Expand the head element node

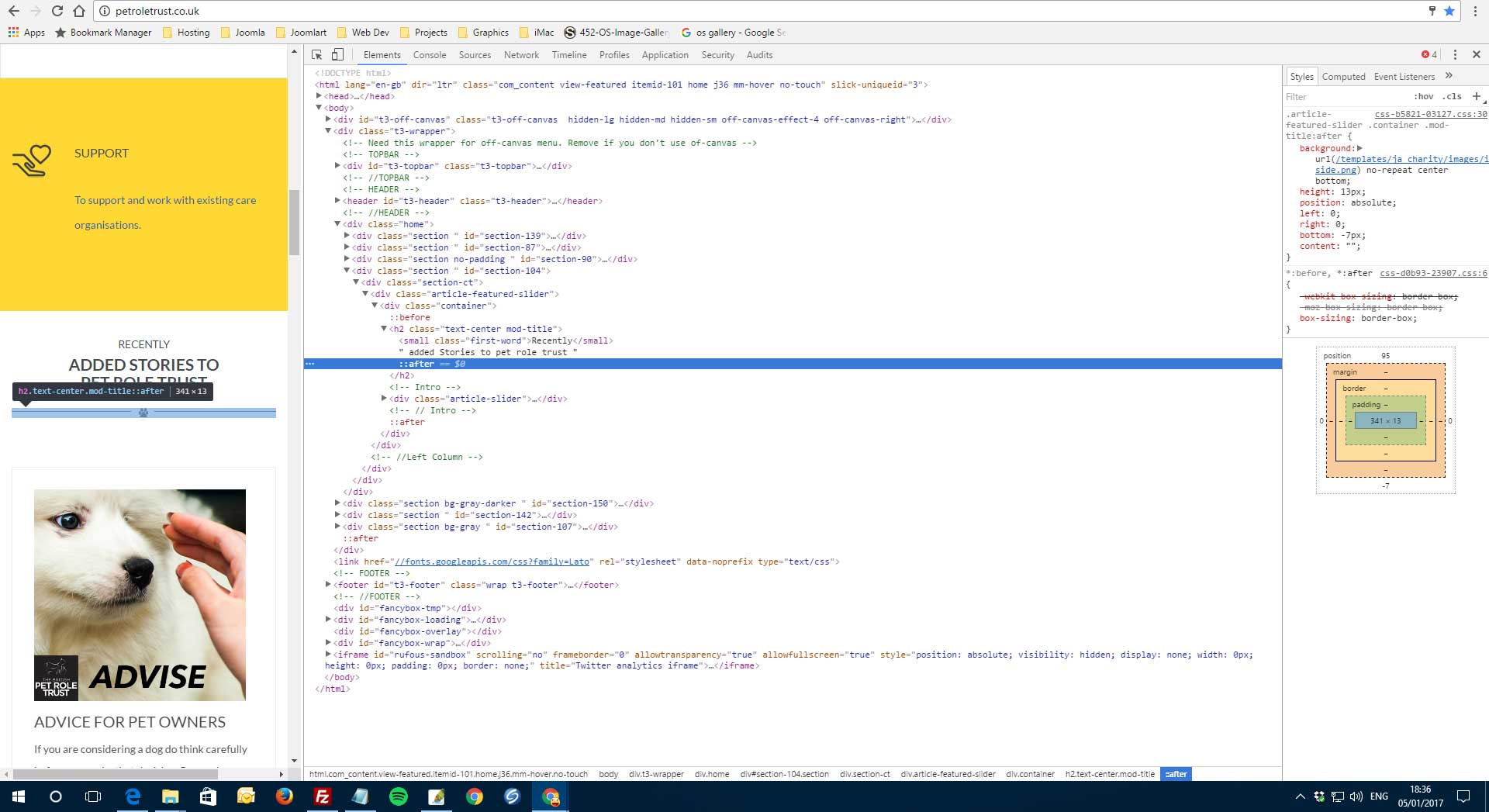[x=319, y=96]
